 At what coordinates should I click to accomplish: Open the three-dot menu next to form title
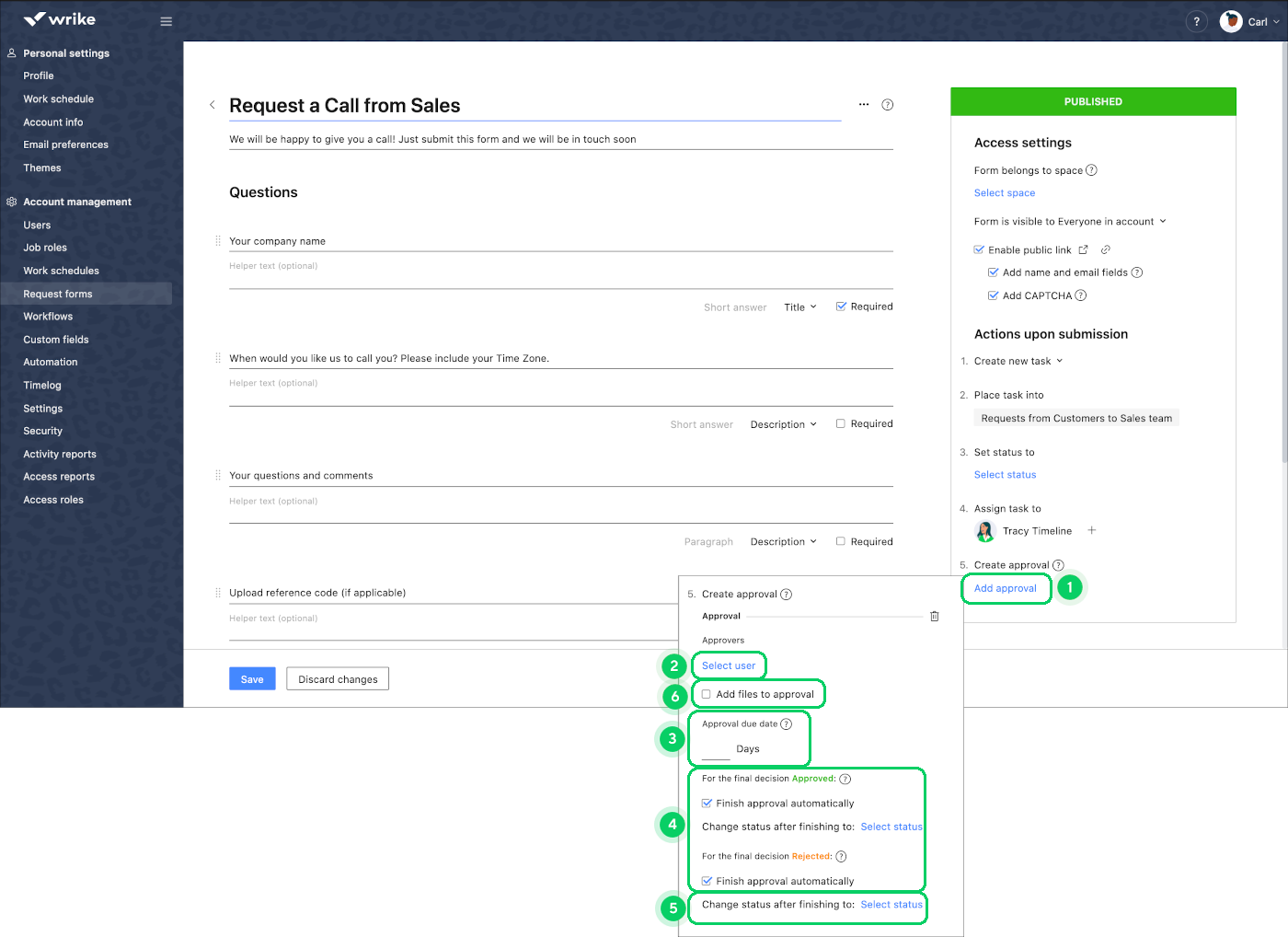(864, 105)
